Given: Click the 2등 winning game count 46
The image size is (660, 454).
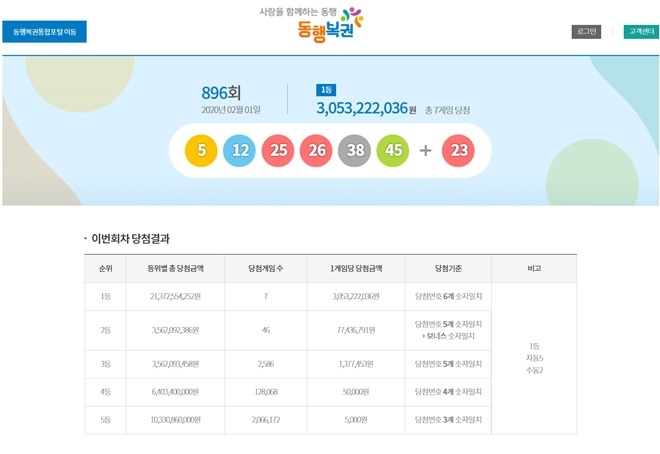Looking at the screenshot, I should [x=266, y=330].
